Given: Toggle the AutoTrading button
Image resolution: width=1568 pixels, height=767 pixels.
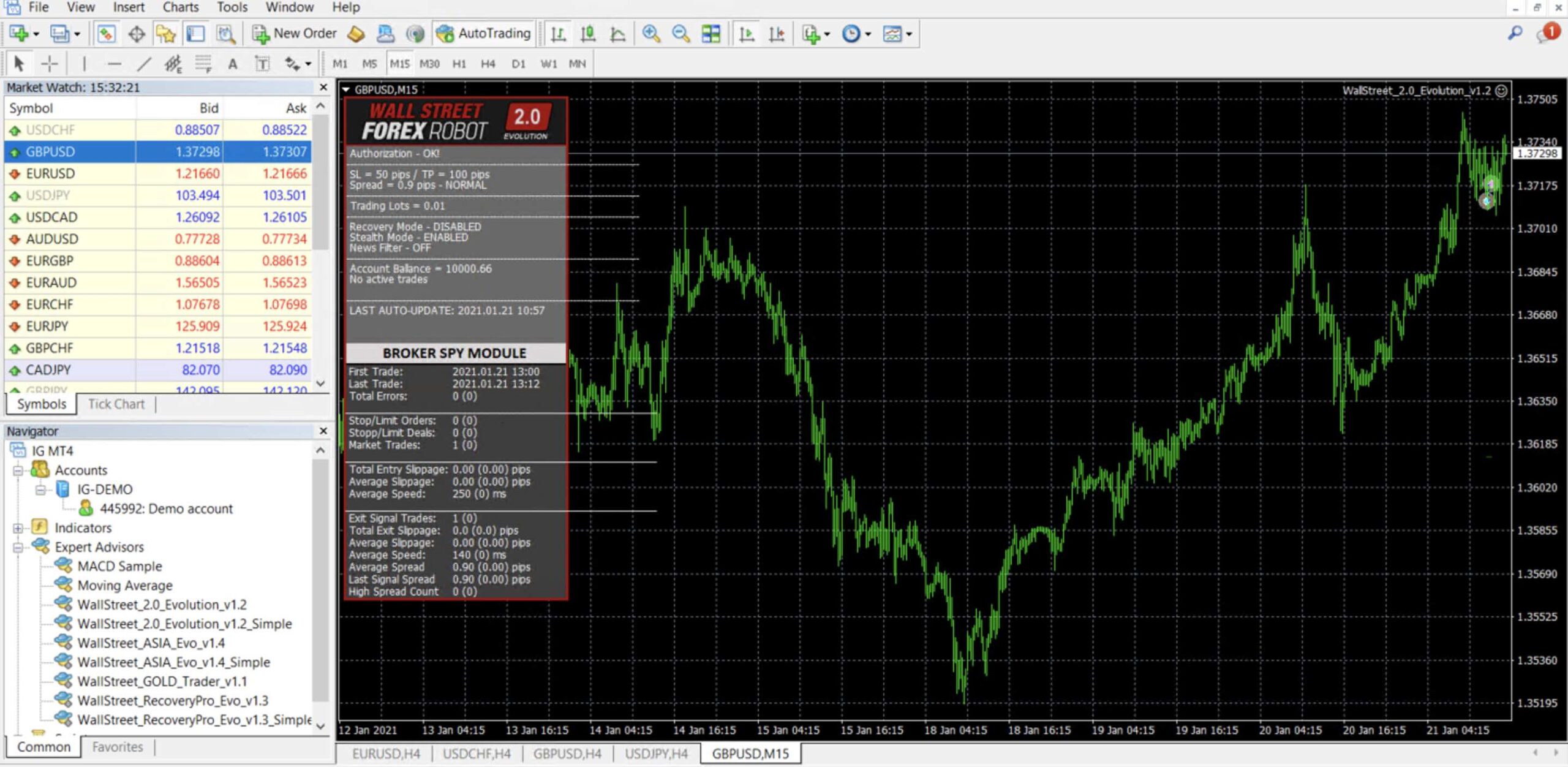Looking at the screenshot, I should point(483,34).
